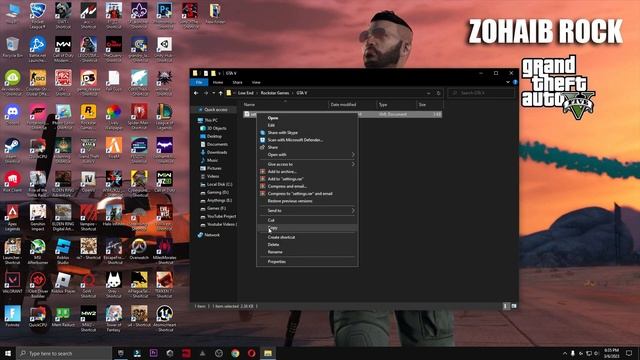Image resolution: width=640 pixels, height=360 pixels.
Task: Open recent locations dropdown arrow
Action: 213,93
